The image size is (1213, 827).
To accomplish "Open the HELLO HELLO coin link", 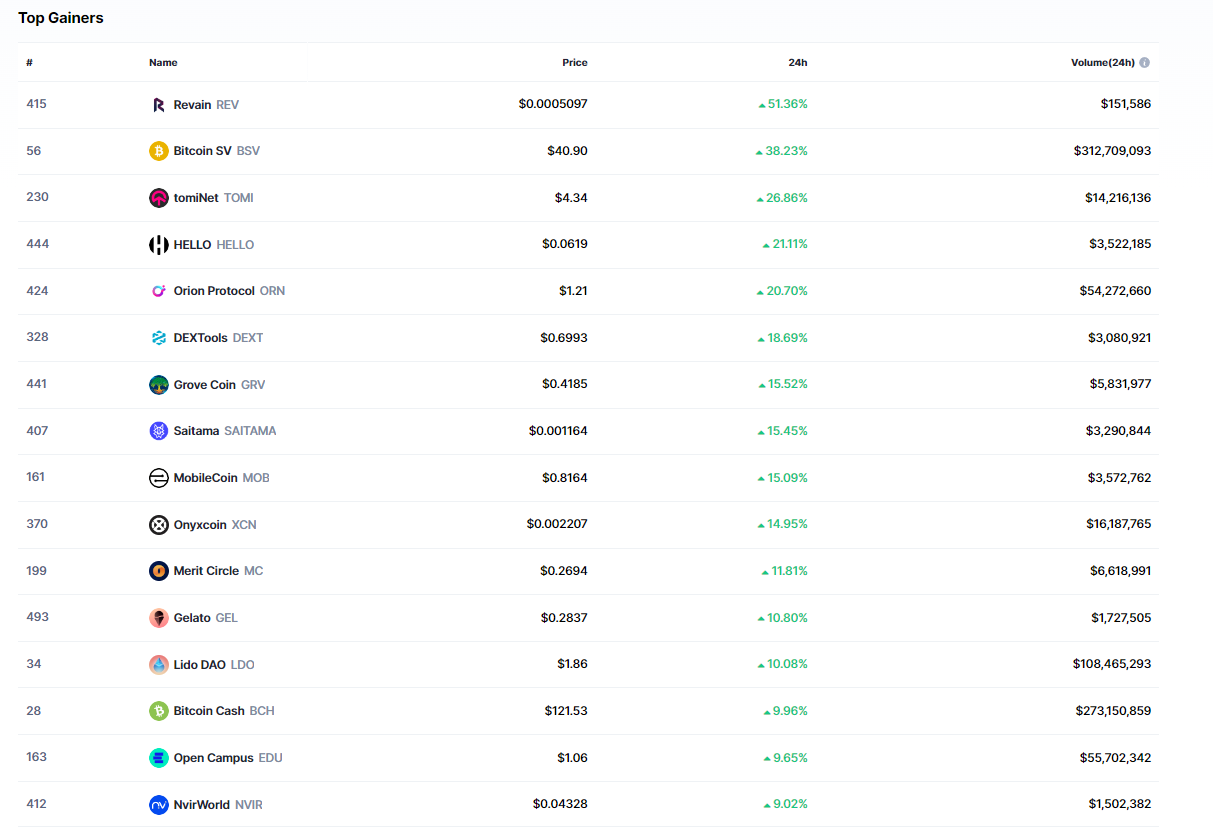I will pos(202,245).
